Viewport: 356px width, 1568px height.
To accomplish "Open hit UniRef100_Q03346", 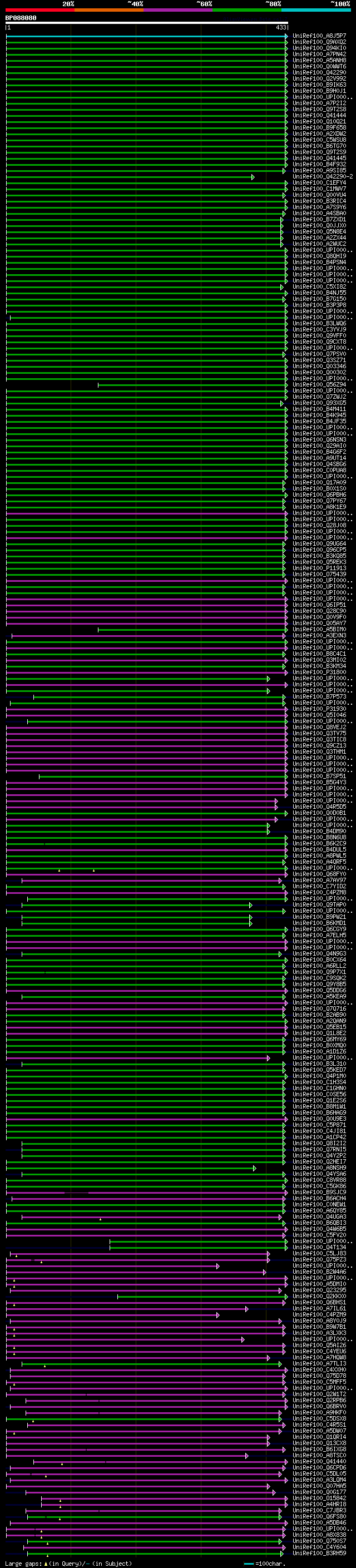I will (319, 367).
